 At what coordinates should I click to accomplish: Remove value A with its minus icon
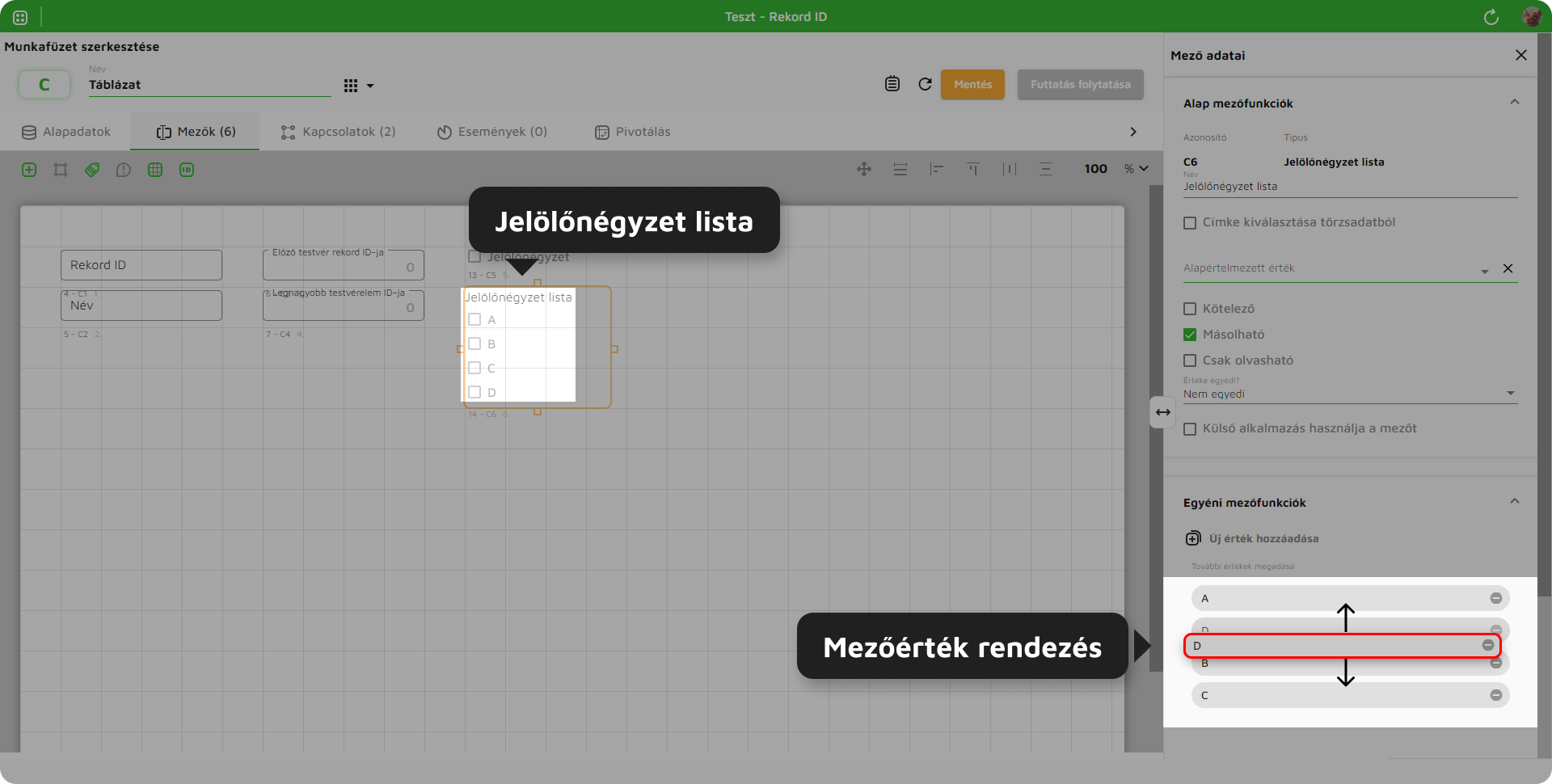pyautogui.click(x=1496, y=598)
